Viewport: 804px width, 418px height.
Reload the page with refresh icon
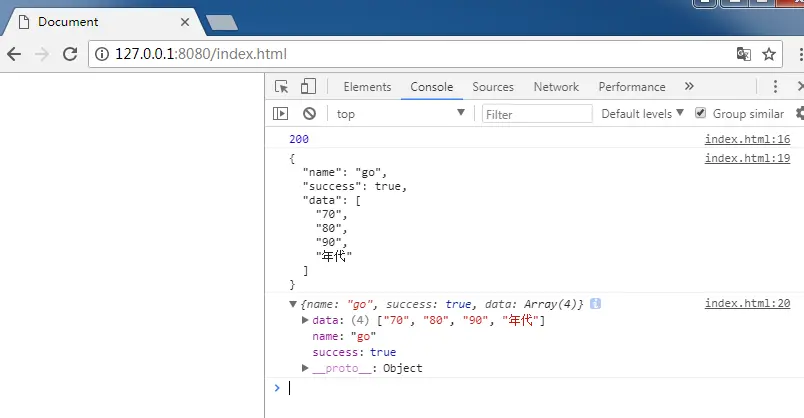[70, 54]
